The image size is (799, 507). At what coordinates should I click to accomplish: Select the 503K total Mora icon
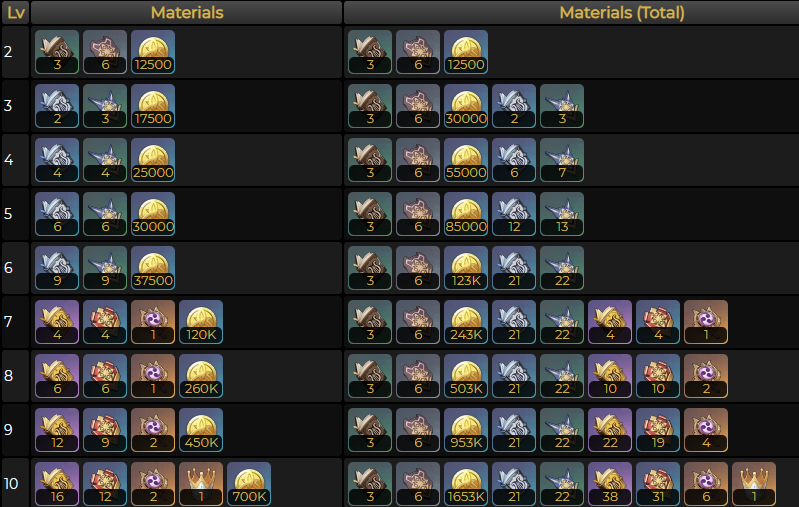[x=466, y=376]
